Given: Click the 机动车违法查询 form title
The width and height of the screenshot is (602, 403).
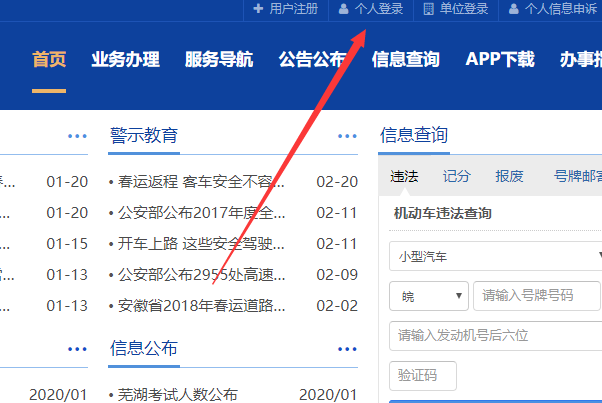Looking at the screenshot, I should pyautogui.click(x=443, y=213).
